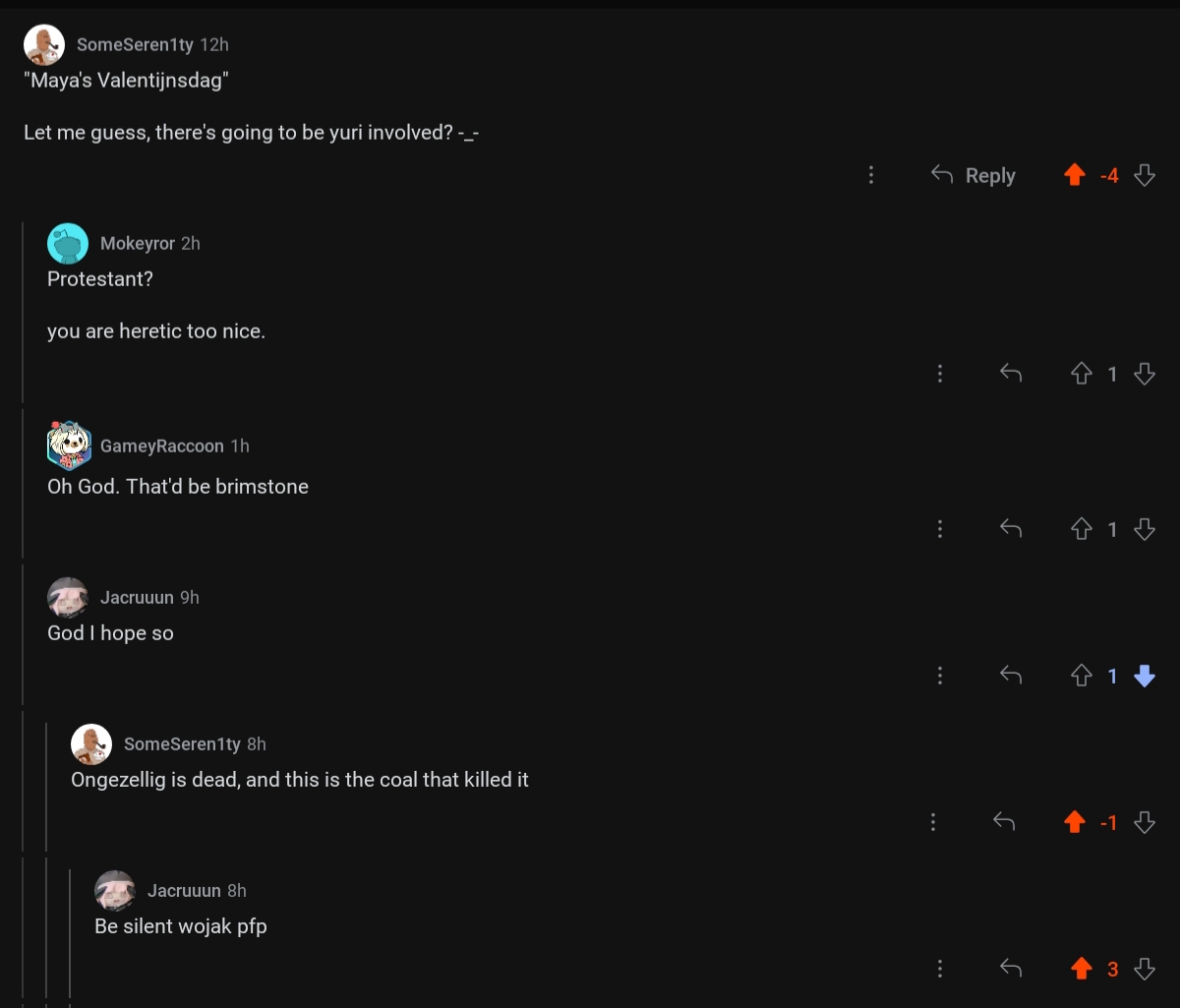Click Reply on SomeSeren1ty's top comment
The image size is (1180, 1008).
click(x=973, y=175)
